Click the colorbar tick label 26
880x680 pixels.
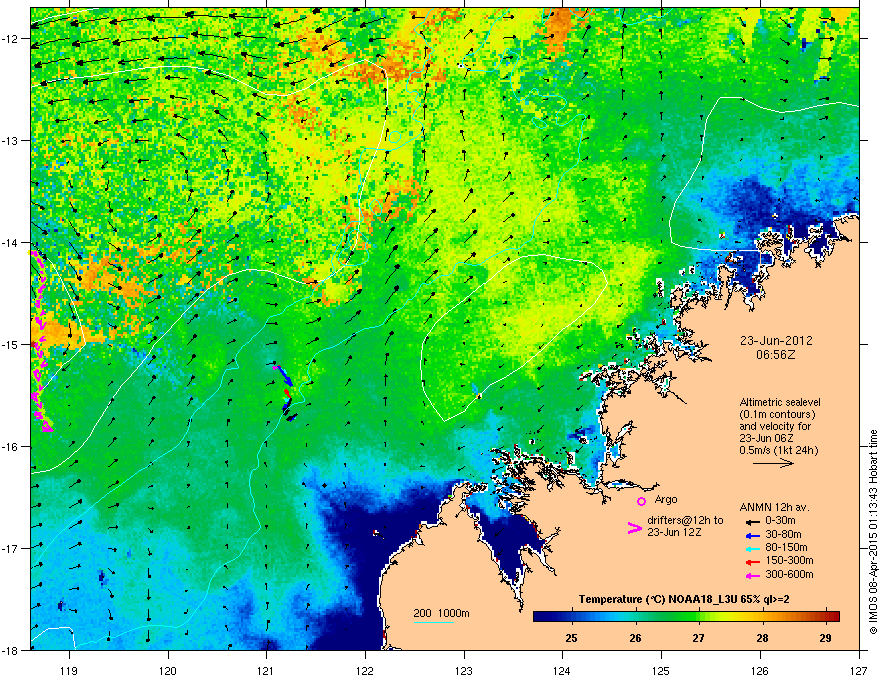635,638
